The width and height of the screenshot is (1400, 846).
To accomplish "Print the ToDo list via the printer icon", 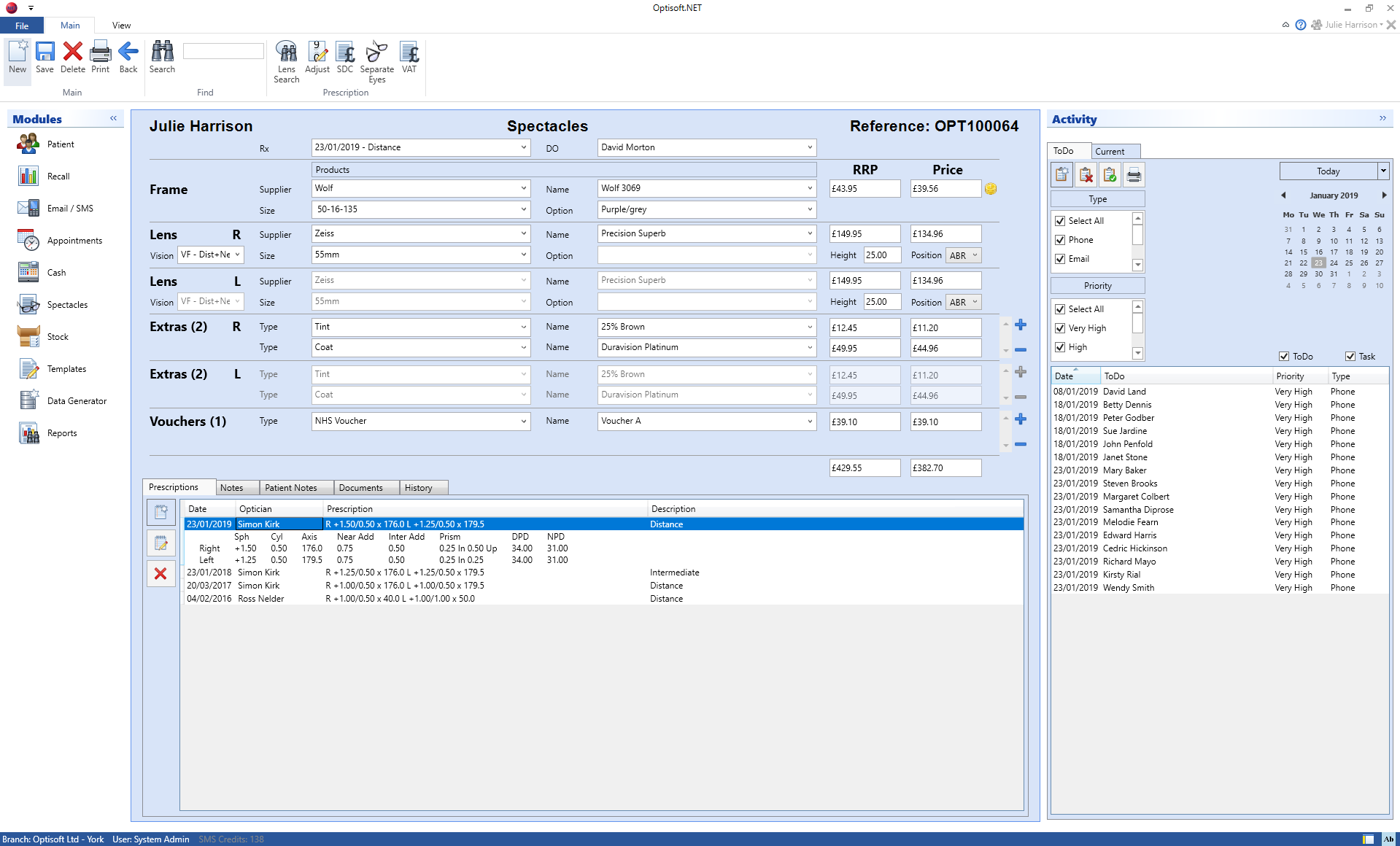I will (x=1134, y=174).
